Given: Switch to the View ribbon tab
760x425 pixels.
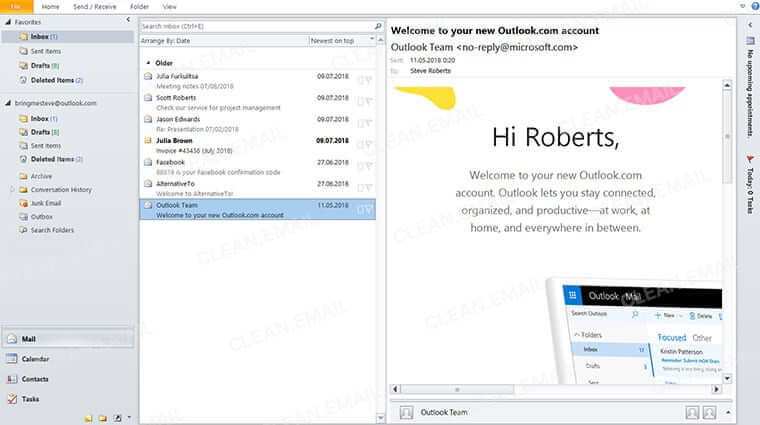Looking at the screenshot, I should point(169,7).
